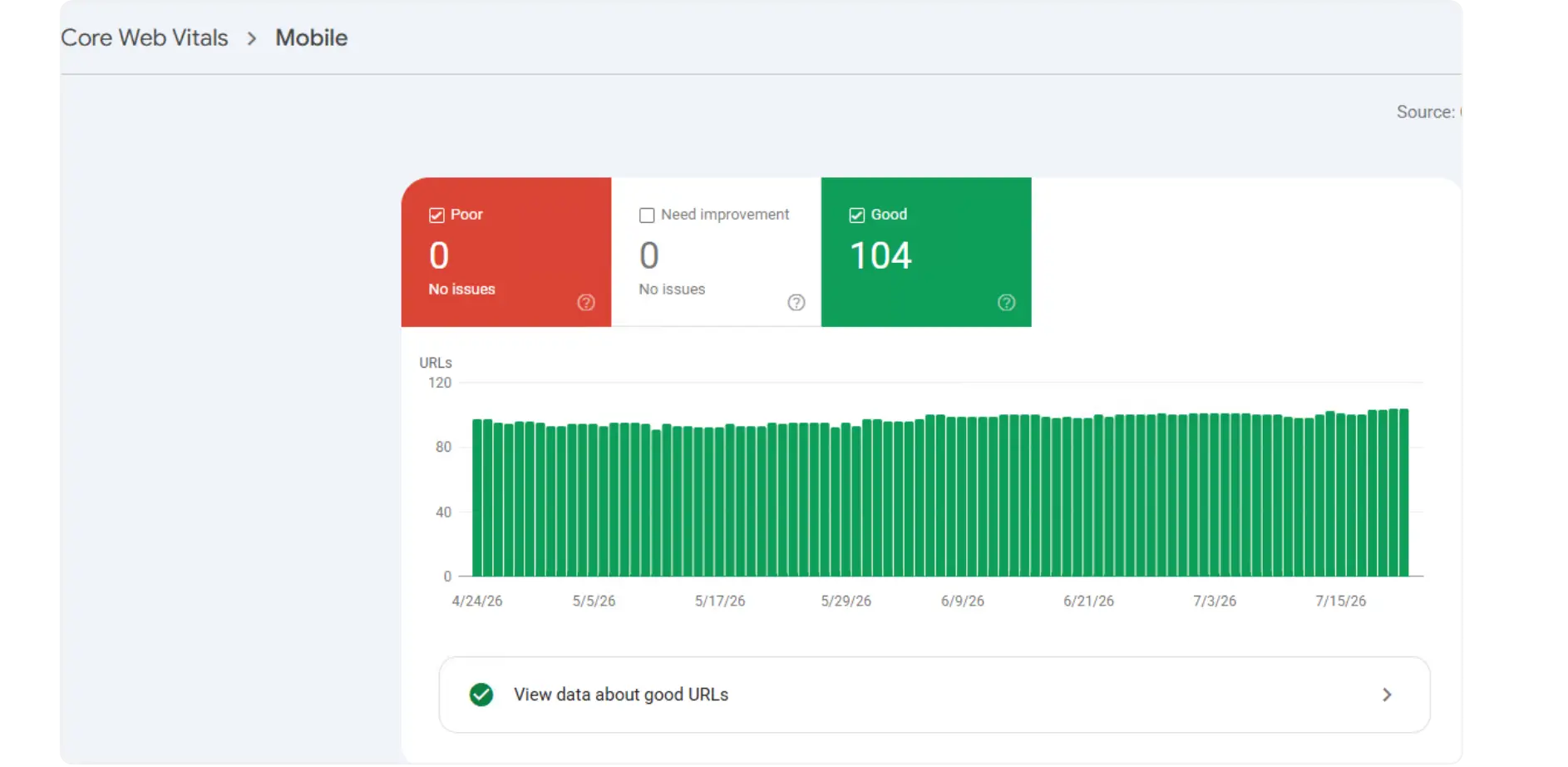1568x767 pixels.
Task: Expand chevron on the good URLs row
Action: 1387,695
